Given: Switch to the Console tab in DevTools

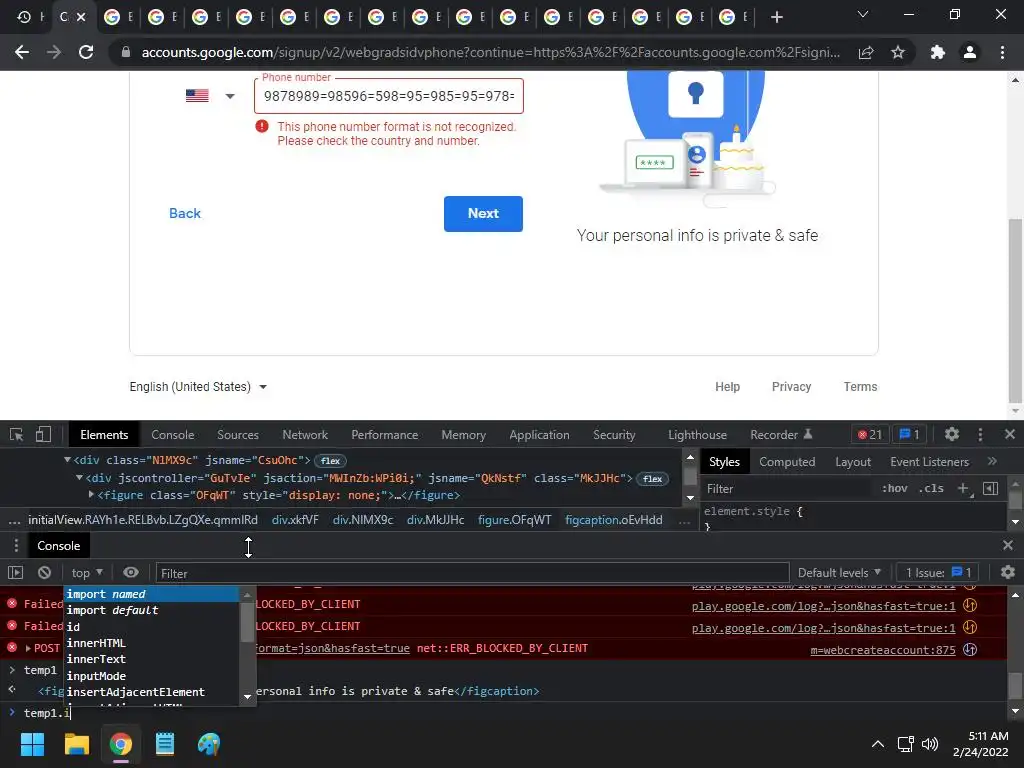Looking at the screenshot, I should pos(172,434).
